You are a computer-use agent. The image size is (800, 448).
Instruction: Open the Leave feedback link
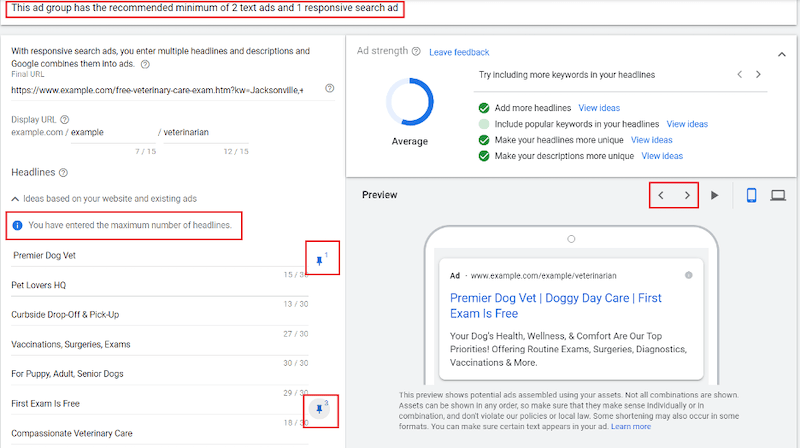coord(459,52)
